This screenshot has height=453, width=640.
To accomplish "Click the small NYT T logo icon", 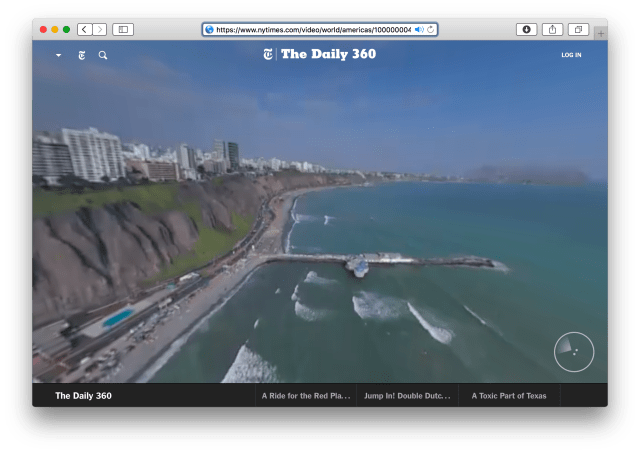I will (x=82, y=55).
